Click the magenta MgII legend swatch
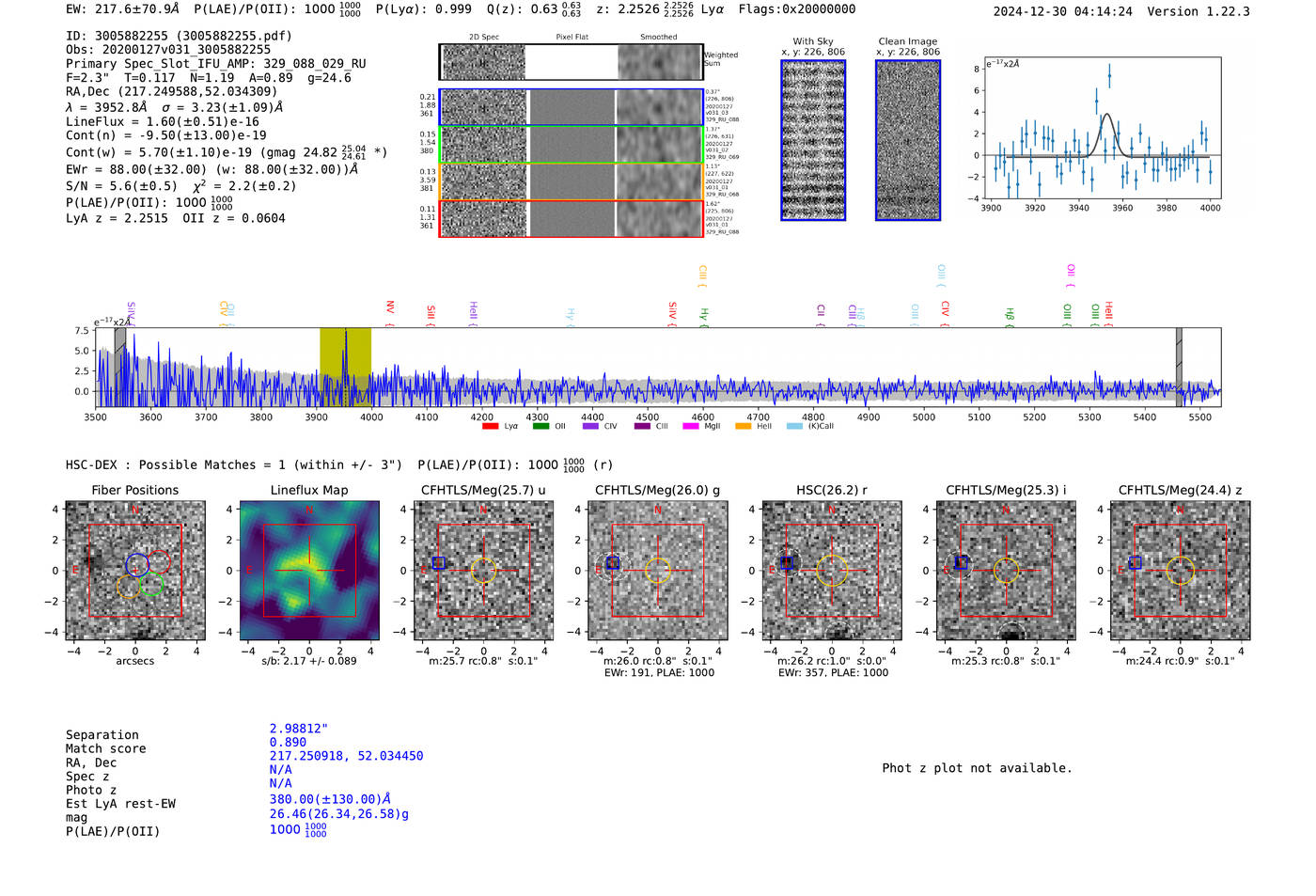The height and width of the screenshot is (896, 1316). click(691, 426)
